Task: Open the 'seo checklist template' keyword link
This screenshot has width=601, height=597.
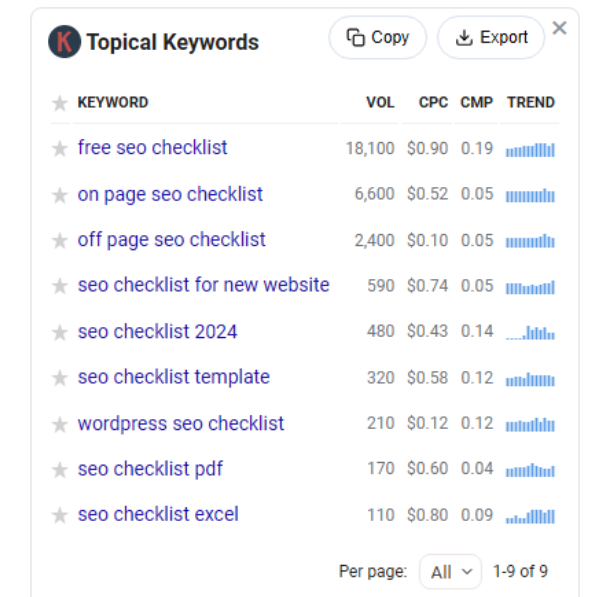Action: 174,377
